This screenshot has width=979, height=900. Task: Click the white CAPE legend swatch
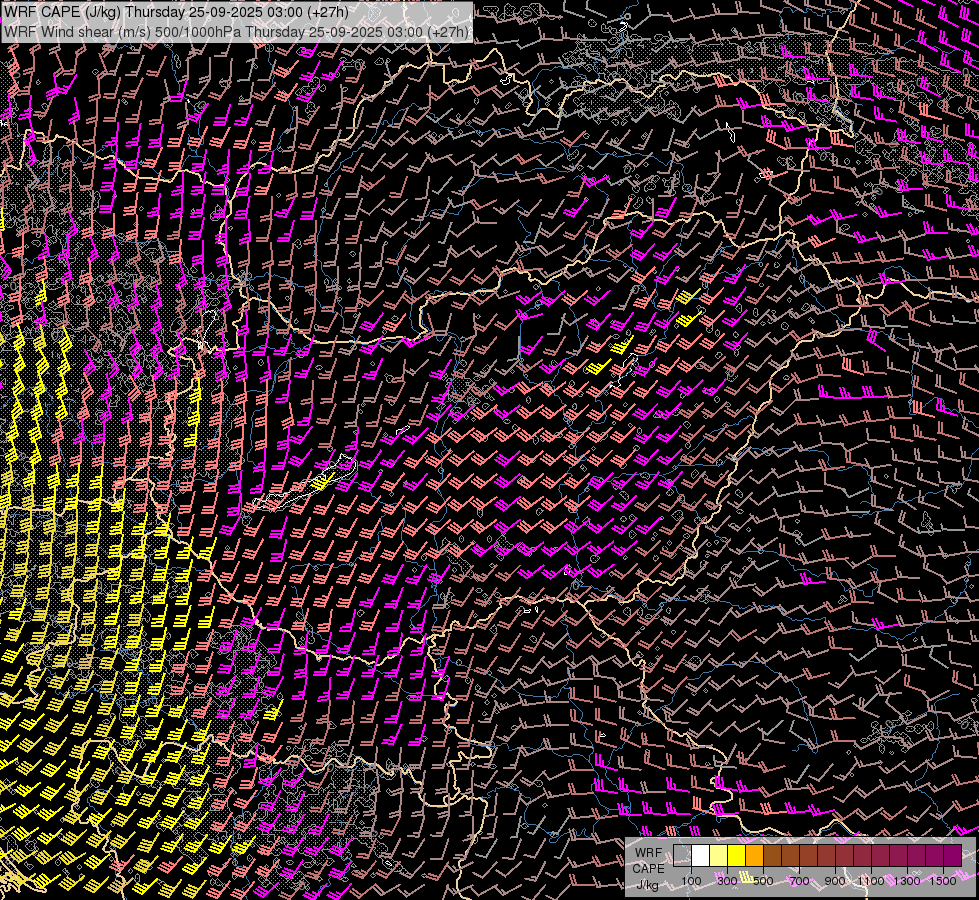point(700,855)
